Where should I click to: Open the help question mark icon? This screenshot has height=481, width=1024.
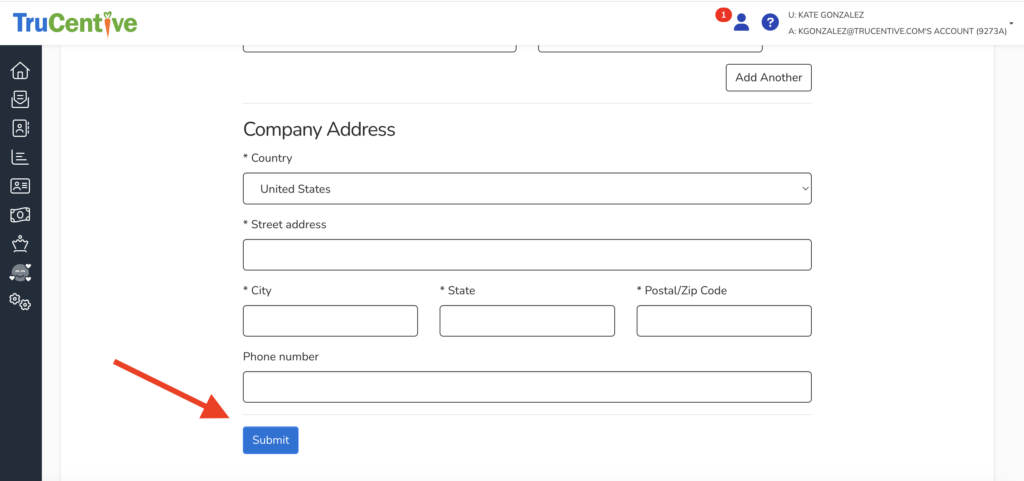coord(770,22)
